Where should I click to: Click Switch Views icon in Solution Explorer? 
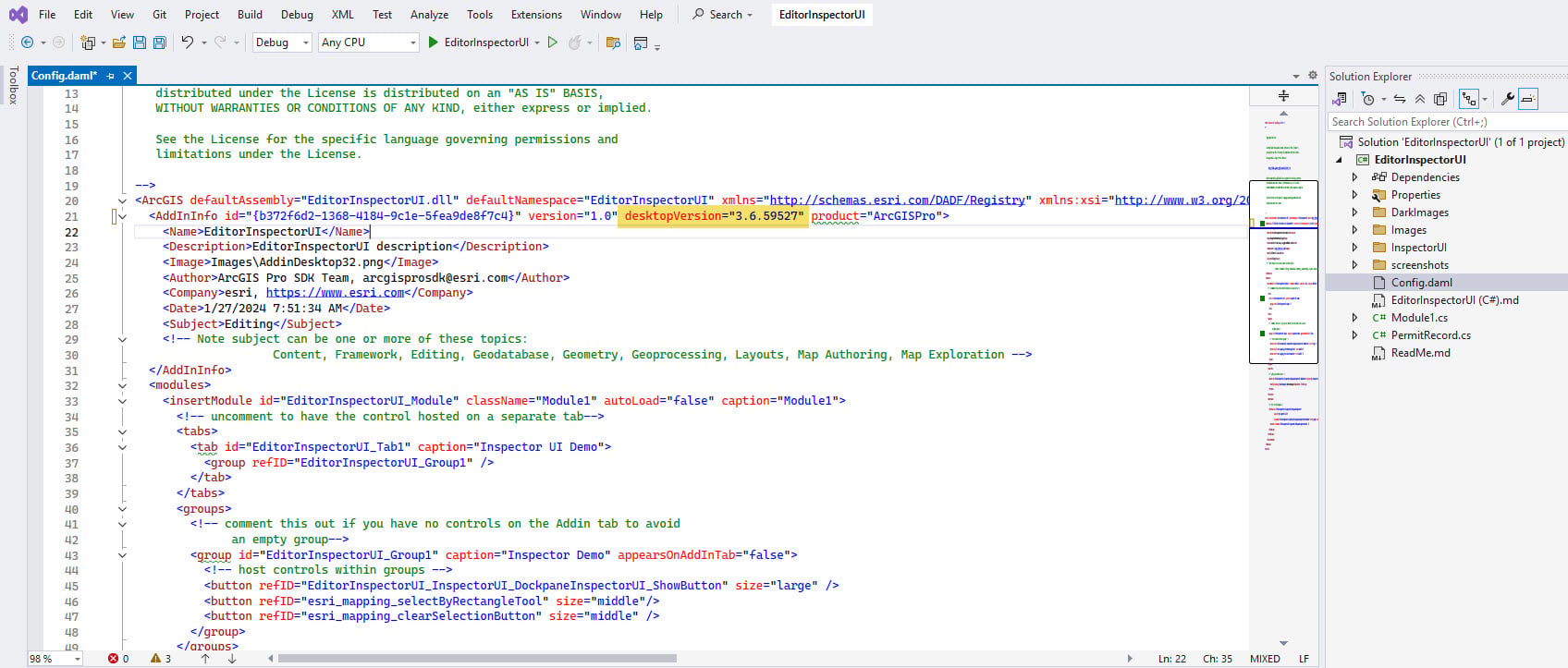(x=1340, y=99)
